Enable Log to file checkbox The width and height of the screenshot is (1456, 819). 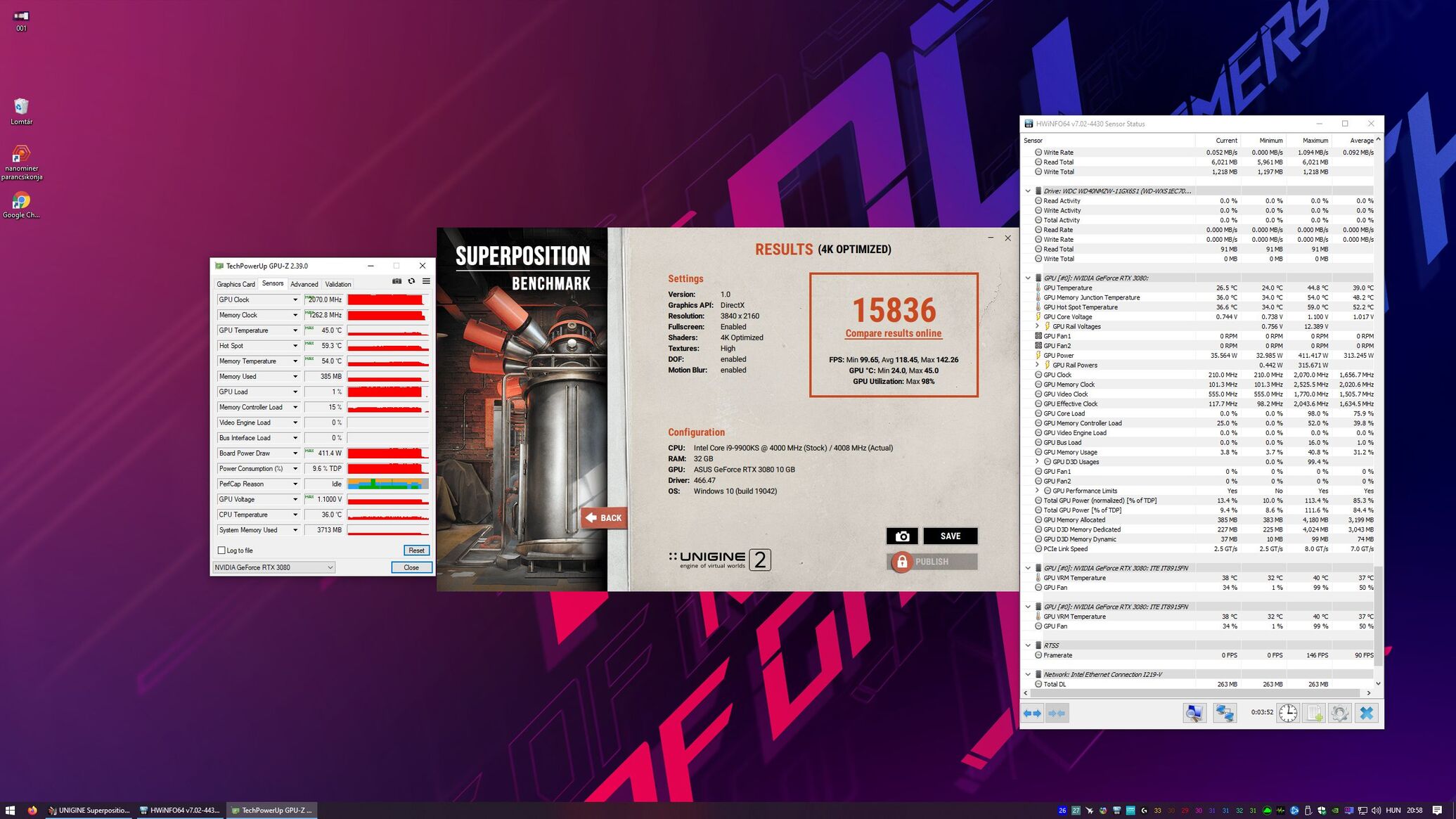tap(222, 550)
